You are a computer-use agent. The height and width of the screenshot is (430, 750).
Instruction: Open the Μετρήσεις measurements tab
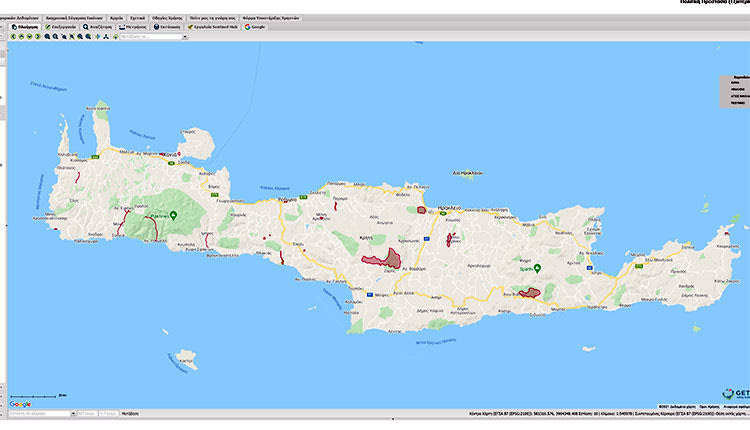[x=133, y=27]
